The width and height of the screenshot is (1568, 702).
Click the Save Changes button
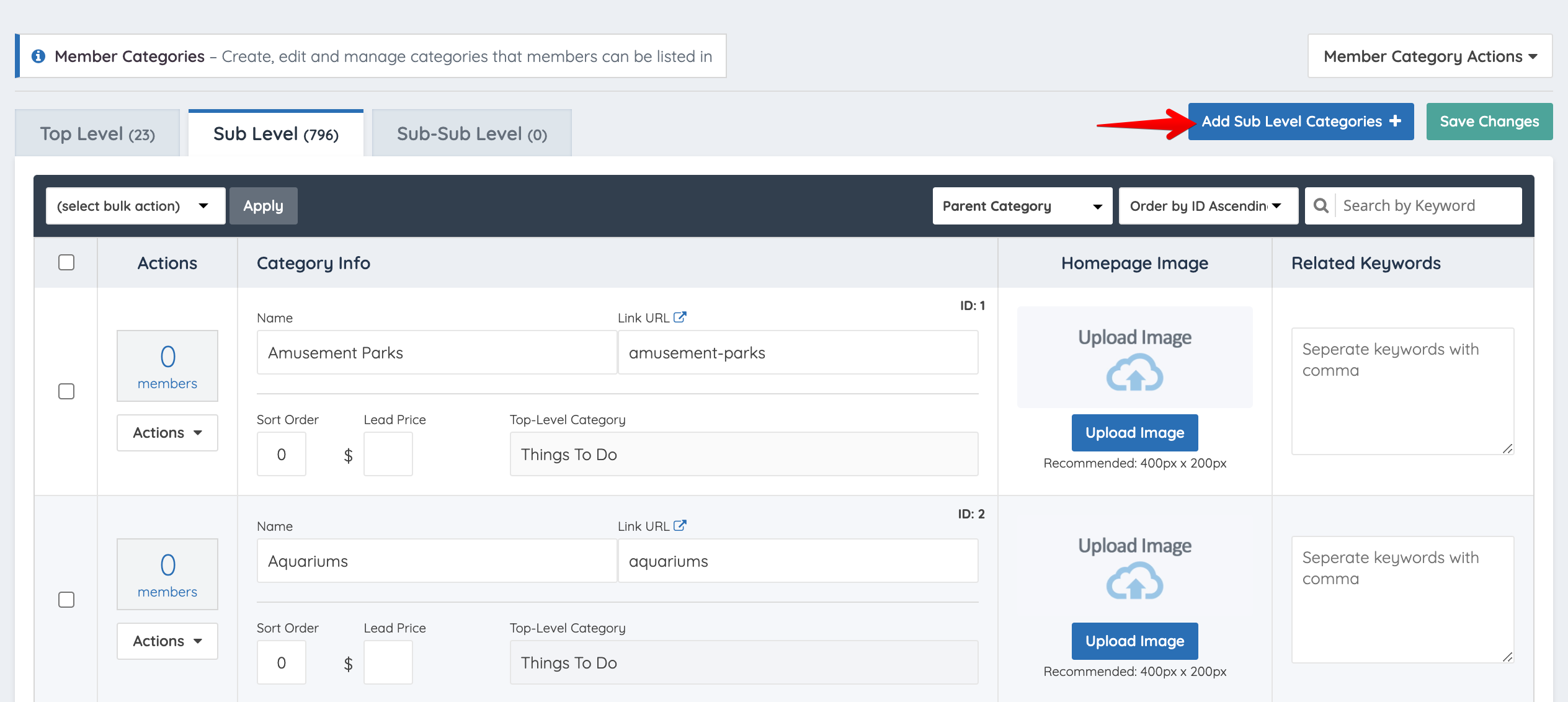pos(1489,122)
